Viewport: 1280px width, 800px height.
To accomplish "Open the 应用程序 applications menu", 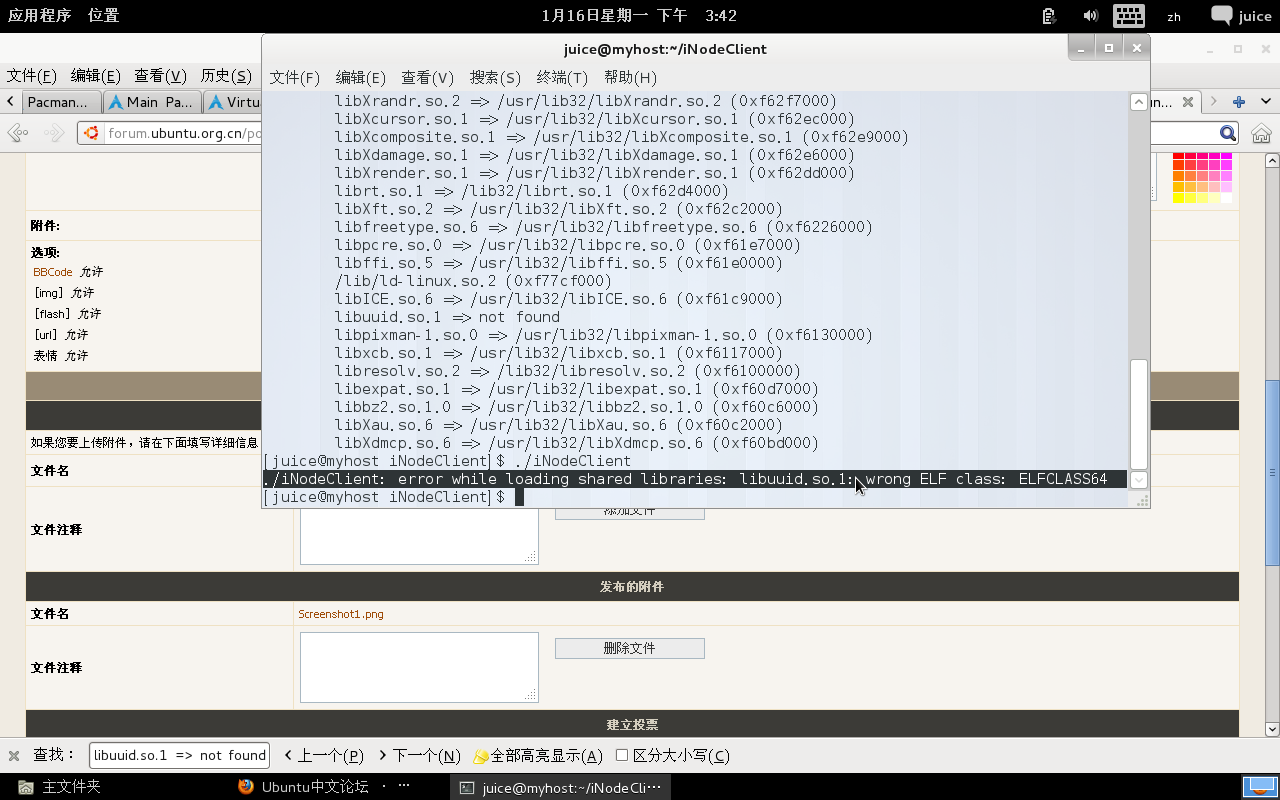I will pos(40,16).
